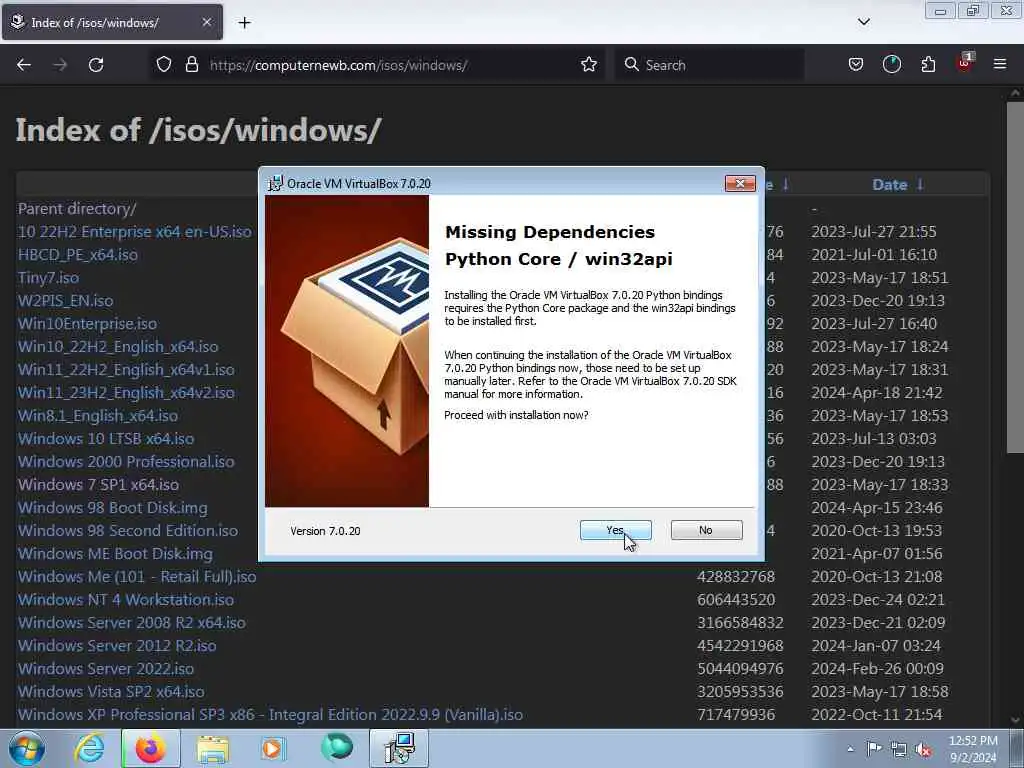
Task: Click size value 5044094976
Action: 739,668
